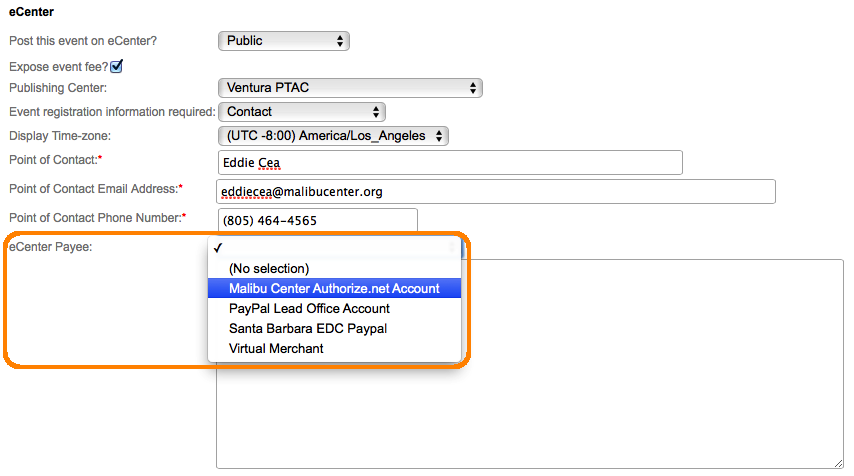The image size is (854, 476).
Task: Open the Display Time-zone America/Los_Angeles dropdown
Action: tap(333, 136)
